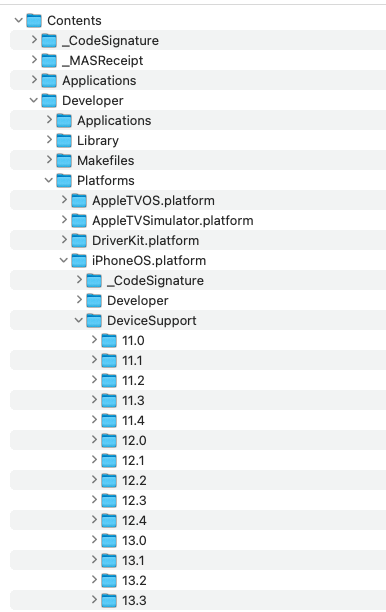386x612 pixels.
Task: Select the 13.2 folder icon
Action: click(x=109, y=581)
